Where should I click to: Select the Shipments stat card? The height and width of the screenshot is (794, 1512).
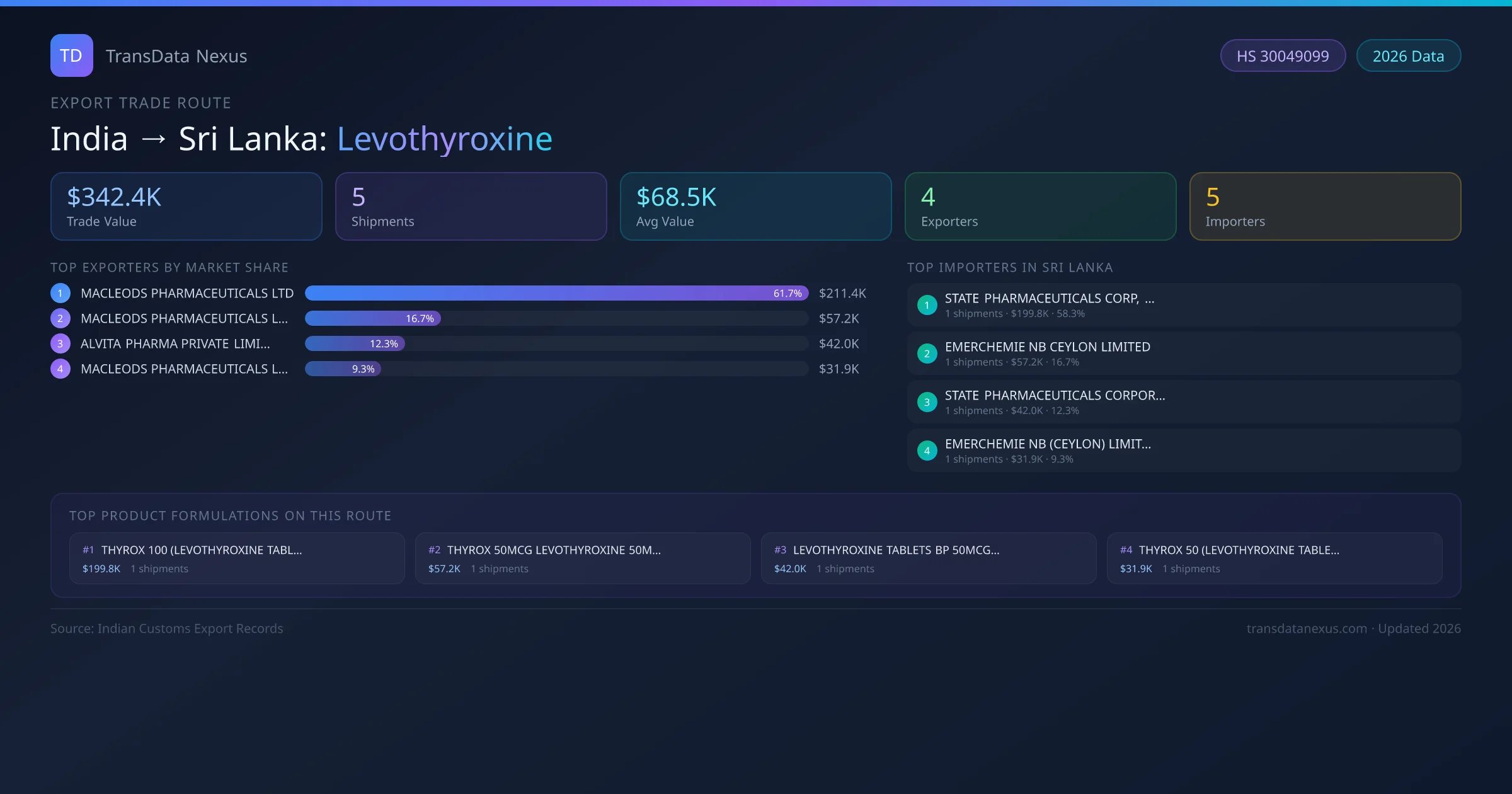pos(471,207)
